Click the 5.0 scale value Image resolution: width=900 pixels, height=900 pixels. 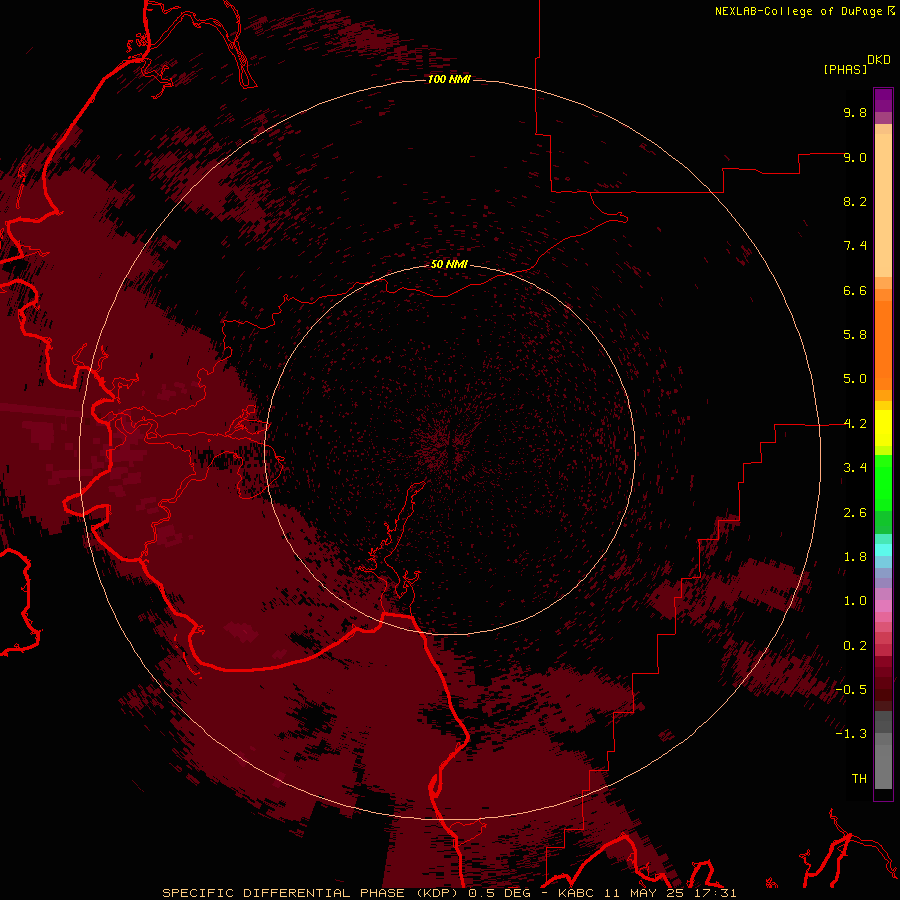click(855, 379)
